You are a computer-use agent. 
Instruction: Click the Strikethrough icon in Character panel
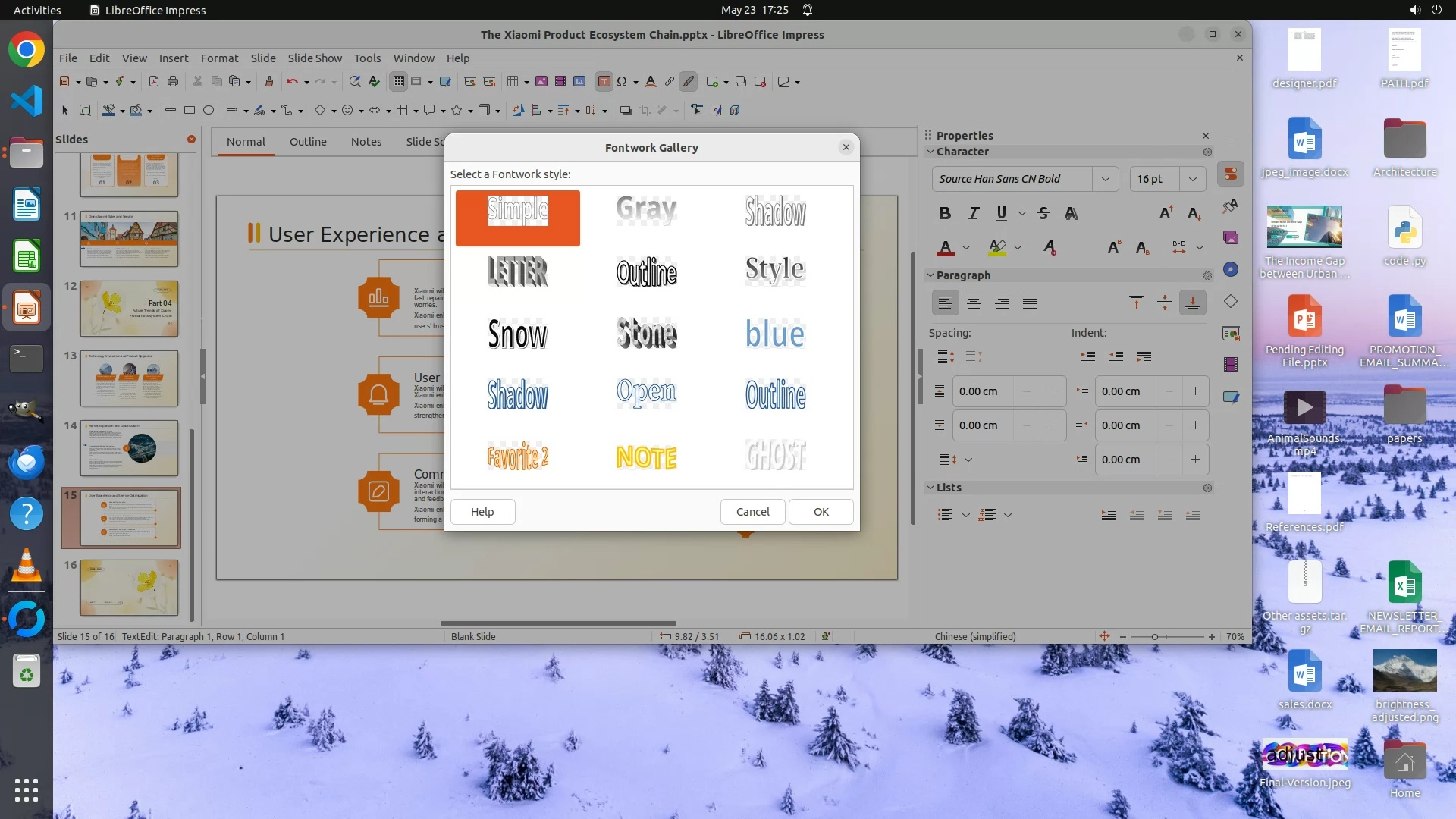pos(1043,213)
